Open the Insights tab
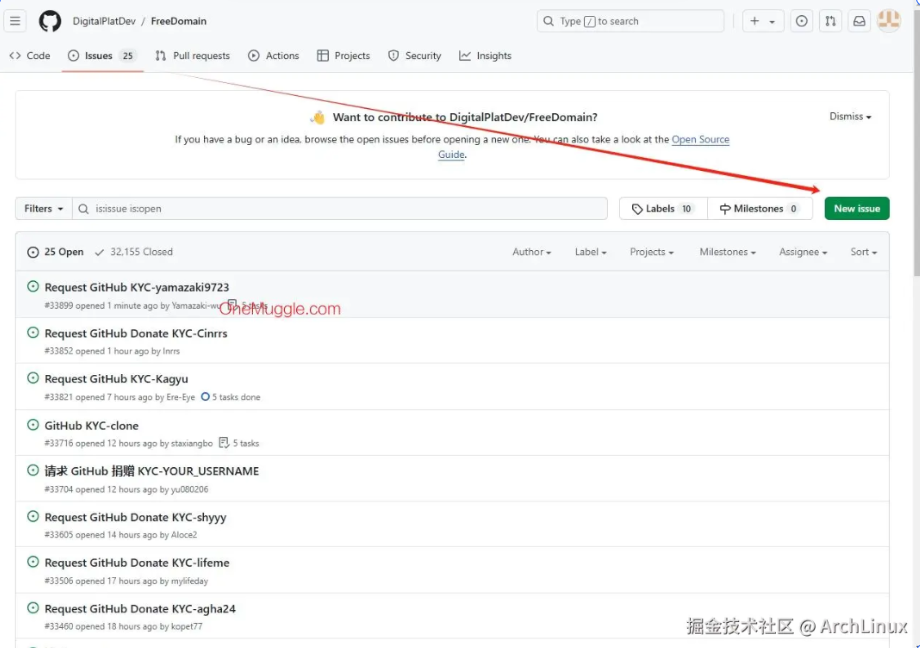The image size is (920, 648). [485, 56]
